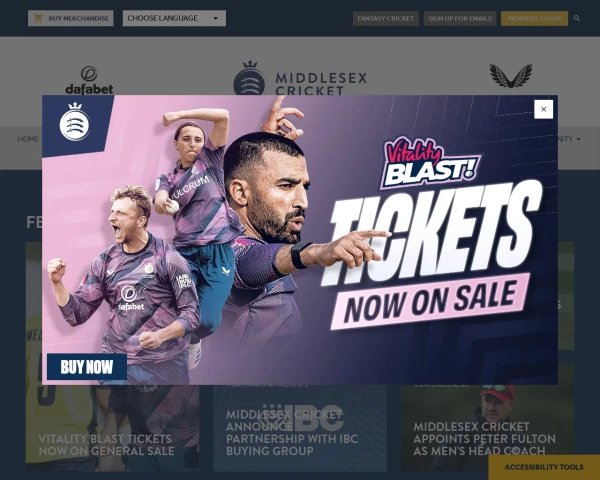Open the Peter Fulton head coach article

coord(484,439)
